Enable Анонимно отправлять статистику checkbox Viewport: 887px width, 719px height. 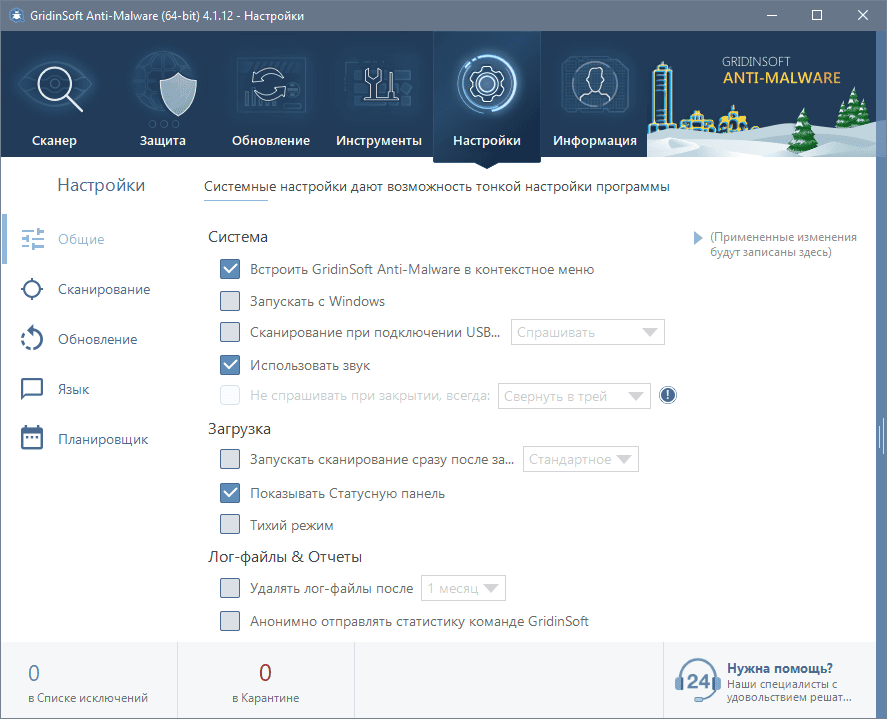pos(230,621)
